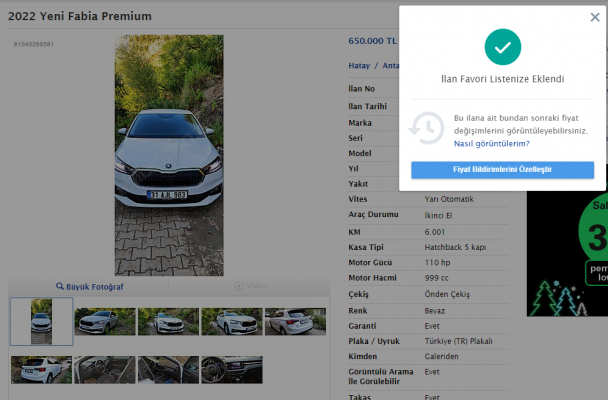608x400 pixels.
Task: Click the 'İlan No' label
Action: [361, 89]
